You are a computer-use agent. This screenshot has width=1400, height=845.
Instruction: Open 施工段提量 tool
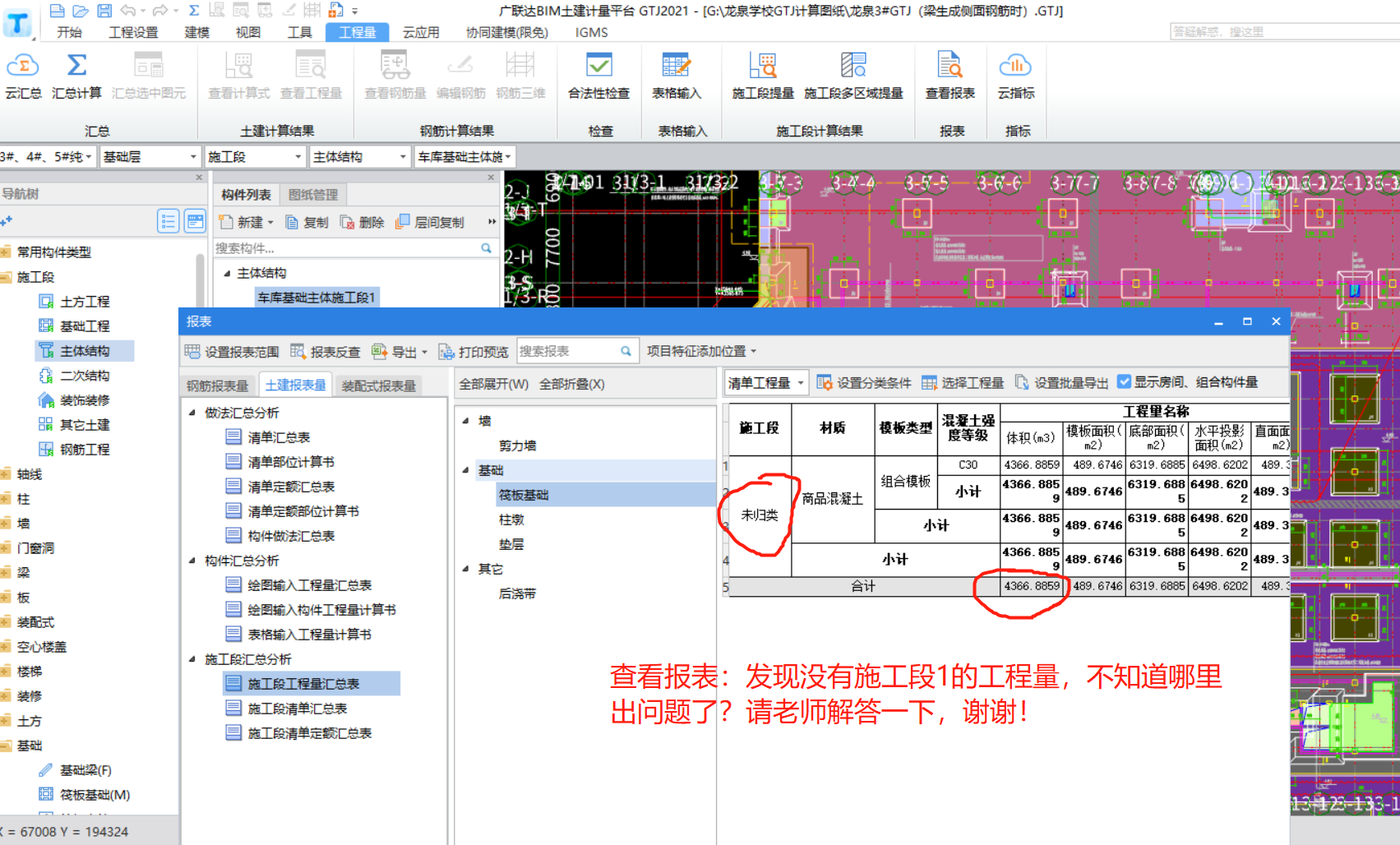[x=763, y=76]
